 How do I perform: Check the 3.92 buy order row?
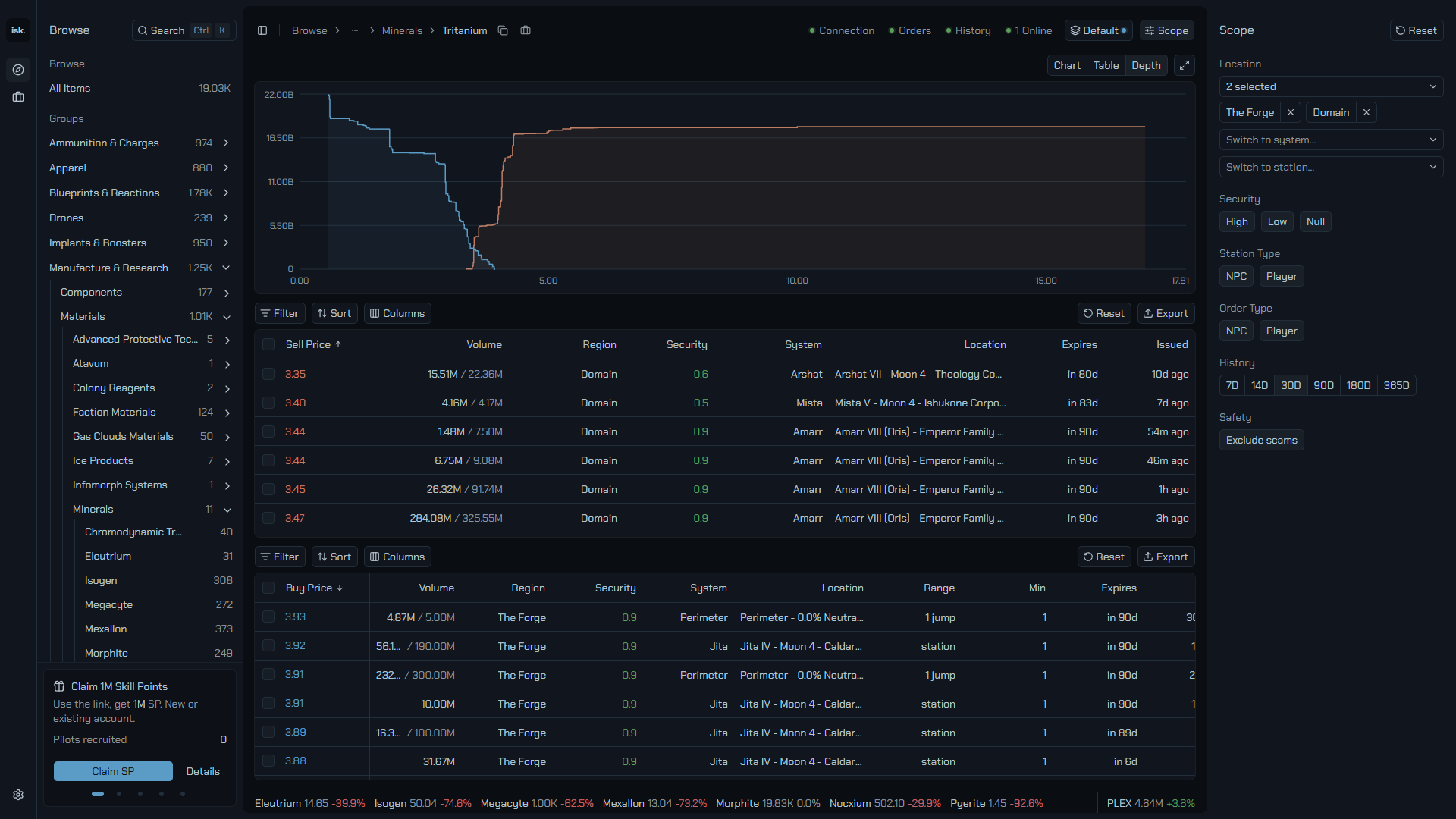(268, 645)
